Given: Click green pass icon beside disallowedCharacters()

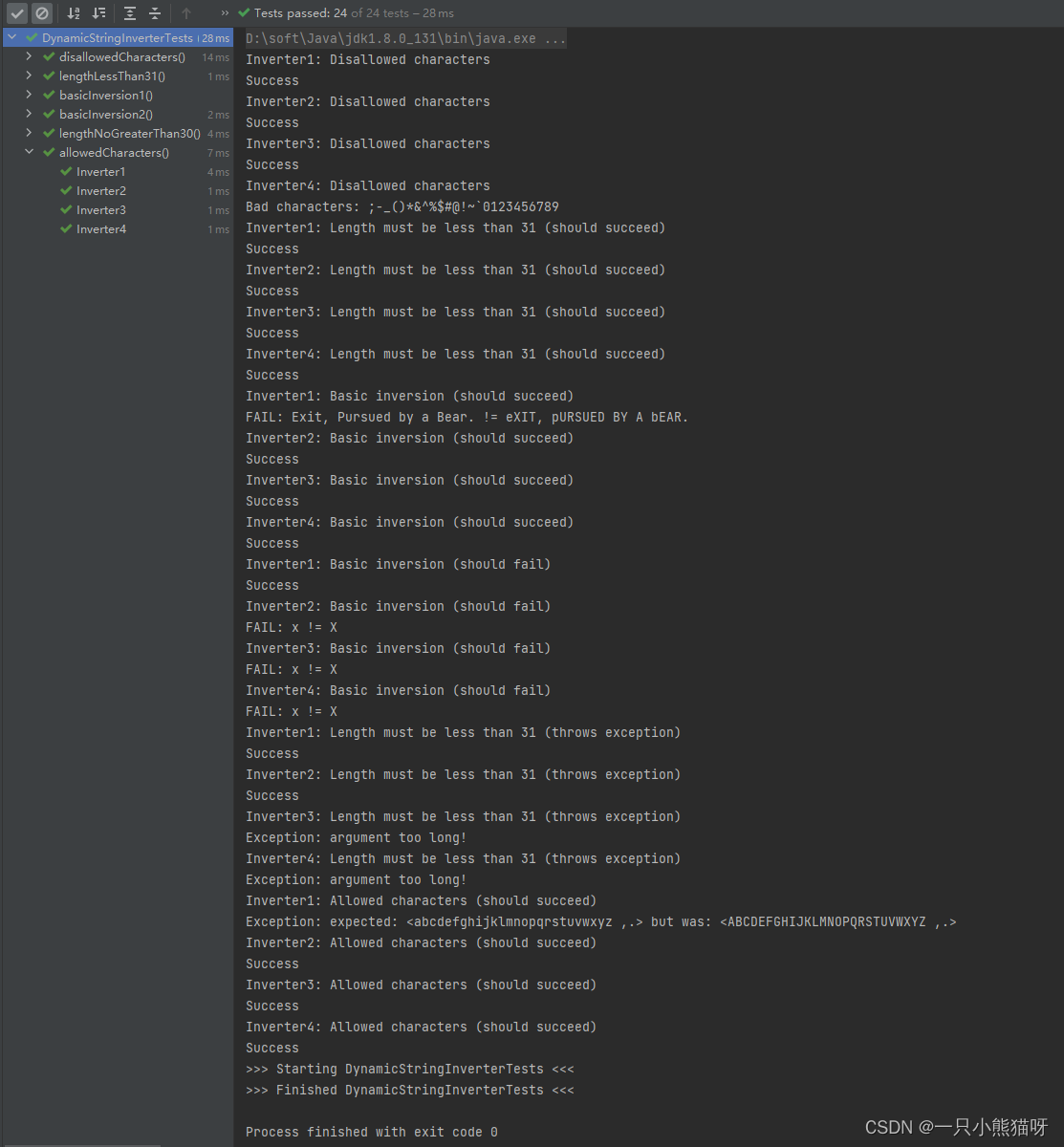Looking at the screenshot, I should click(x=49, y=57).
